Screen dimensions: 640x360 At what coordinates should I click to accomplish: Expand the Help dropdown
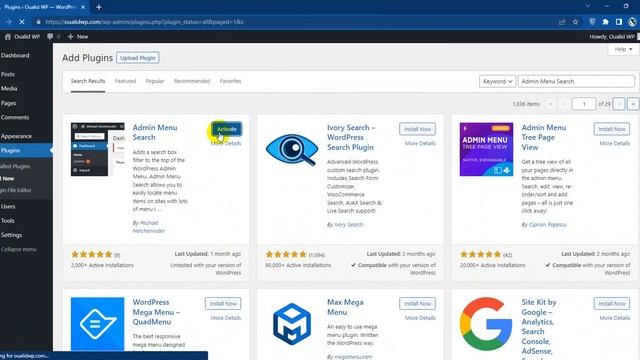tap(623, 49)
